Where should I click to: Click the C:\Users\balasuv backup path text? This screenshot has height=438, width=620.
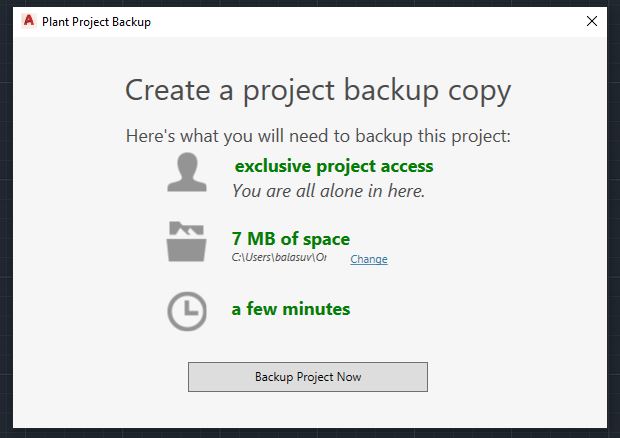(279, 258)
